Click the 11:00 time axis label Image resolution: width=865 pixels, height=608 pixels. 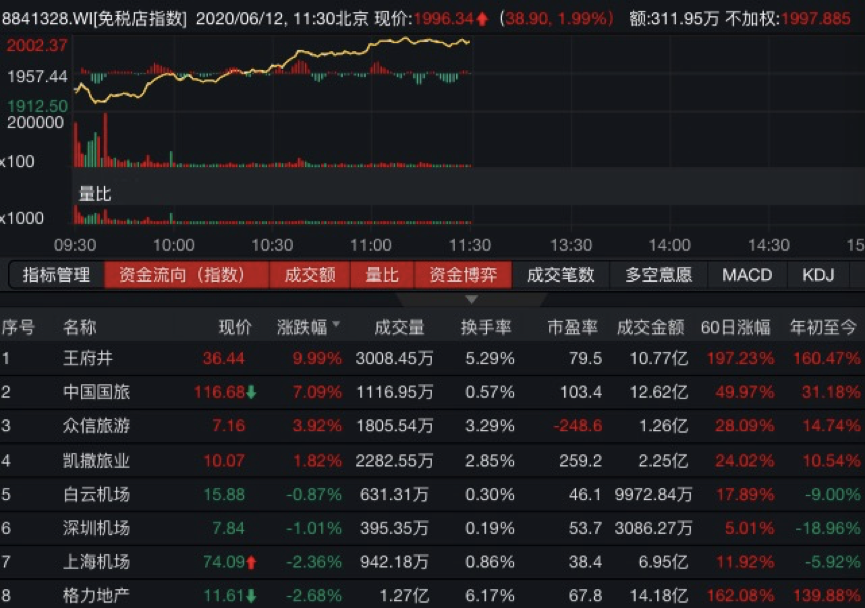pos(371,245)
